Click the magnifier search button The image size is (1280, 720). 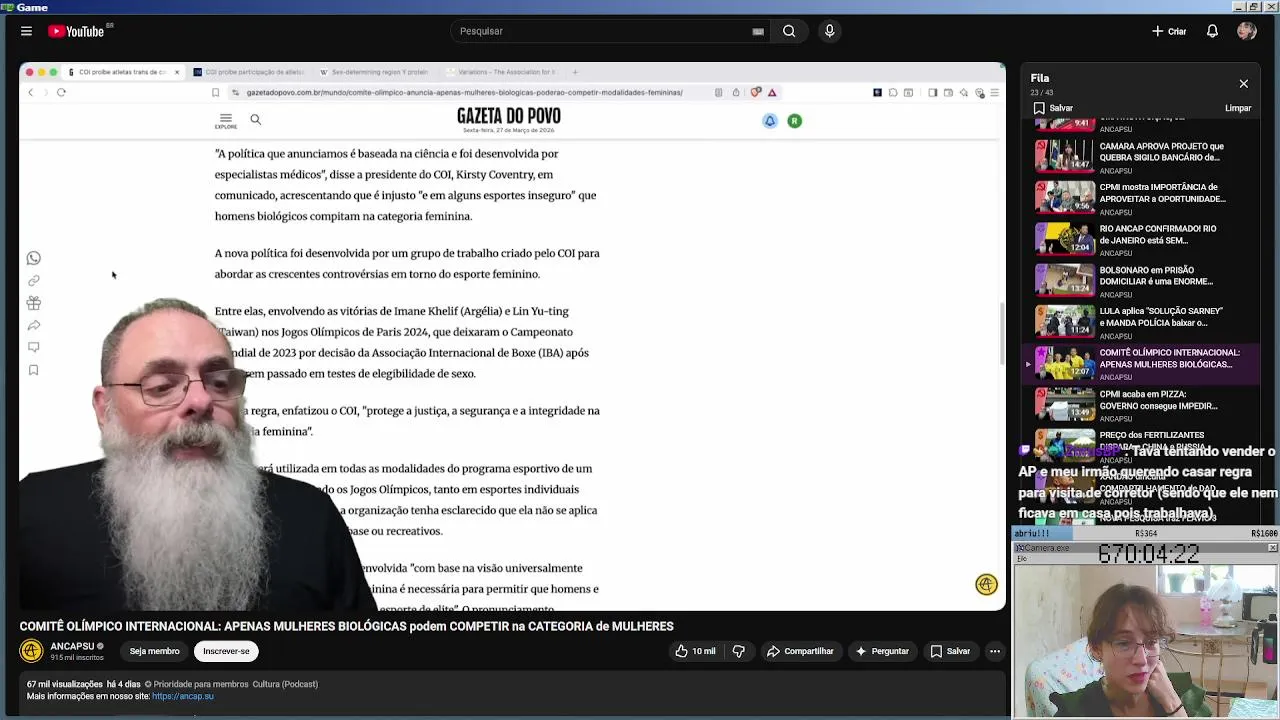789,31
